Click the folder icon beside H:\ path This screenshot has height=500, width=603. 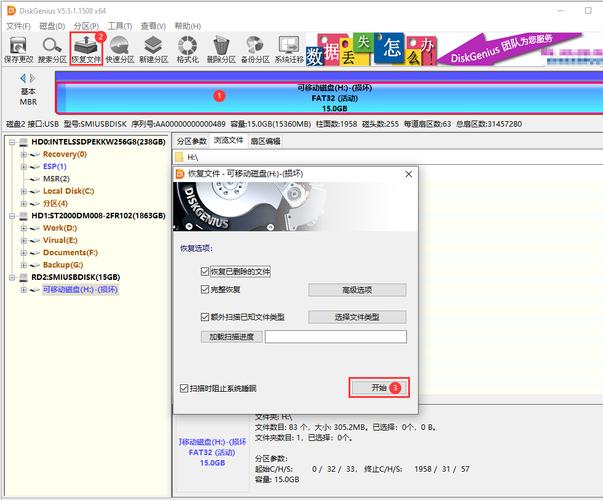pos(179,157)
